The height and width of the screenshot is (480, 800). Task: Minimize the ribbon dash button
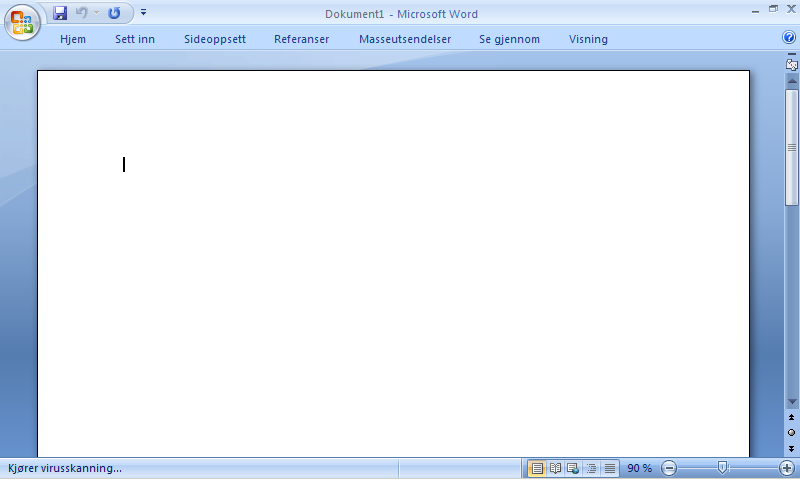(x=792, y=54)
